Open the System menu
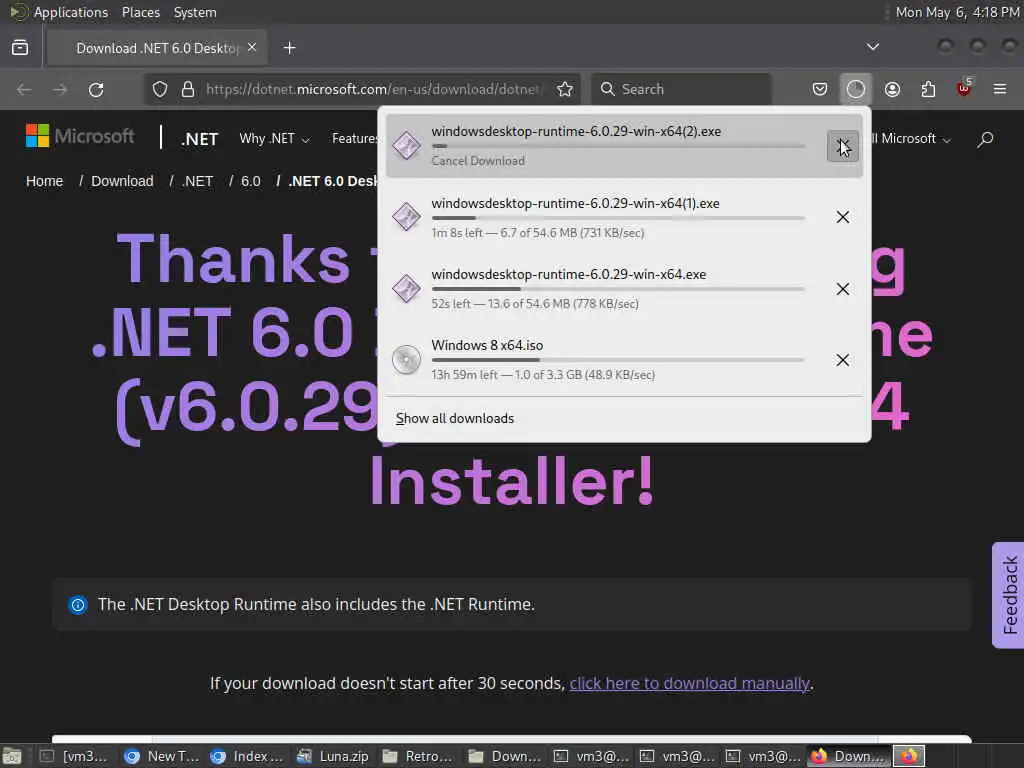This screenshot has width=1024, height=768. [195, 12]
